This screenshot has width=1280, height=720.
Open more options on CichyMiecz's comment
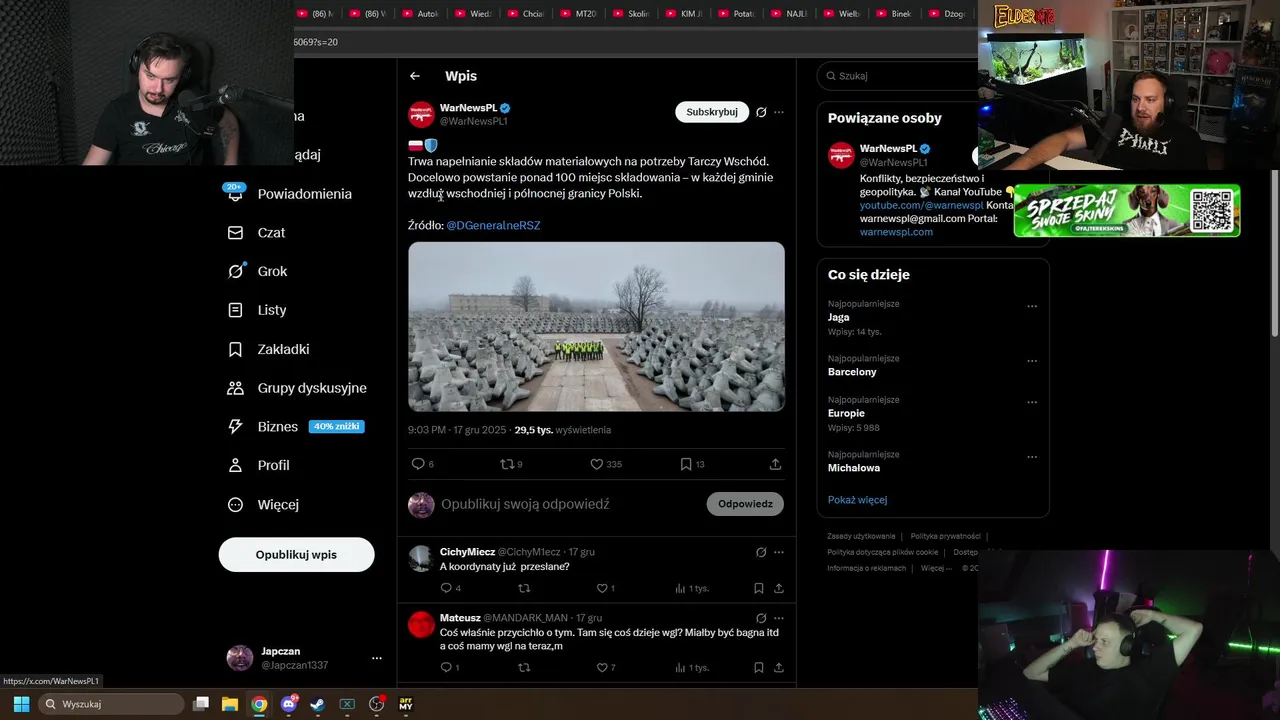[779, 552]
